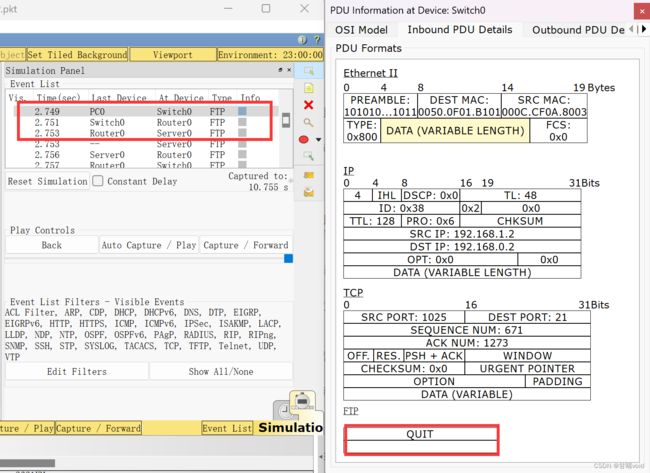Minimize the Packet Tracer window
Screen dimensions: 650x473
coord(228,8)
